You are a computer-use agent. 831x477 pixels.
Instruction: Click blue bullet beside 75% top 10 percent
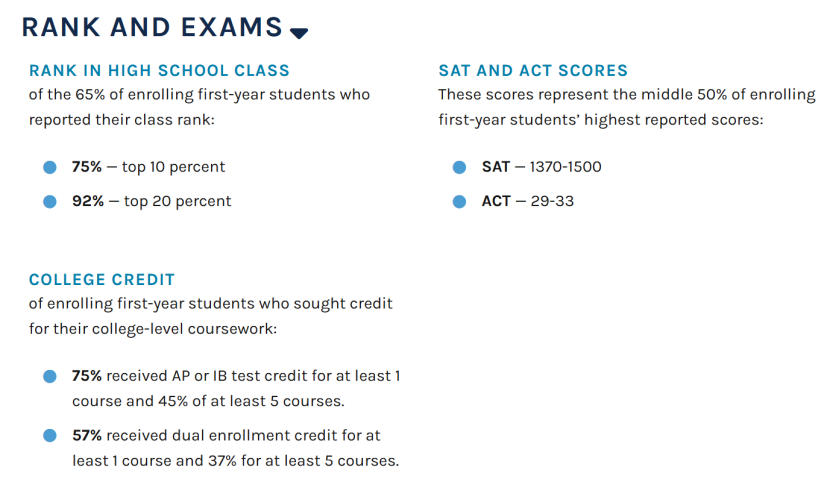(50, 167)
